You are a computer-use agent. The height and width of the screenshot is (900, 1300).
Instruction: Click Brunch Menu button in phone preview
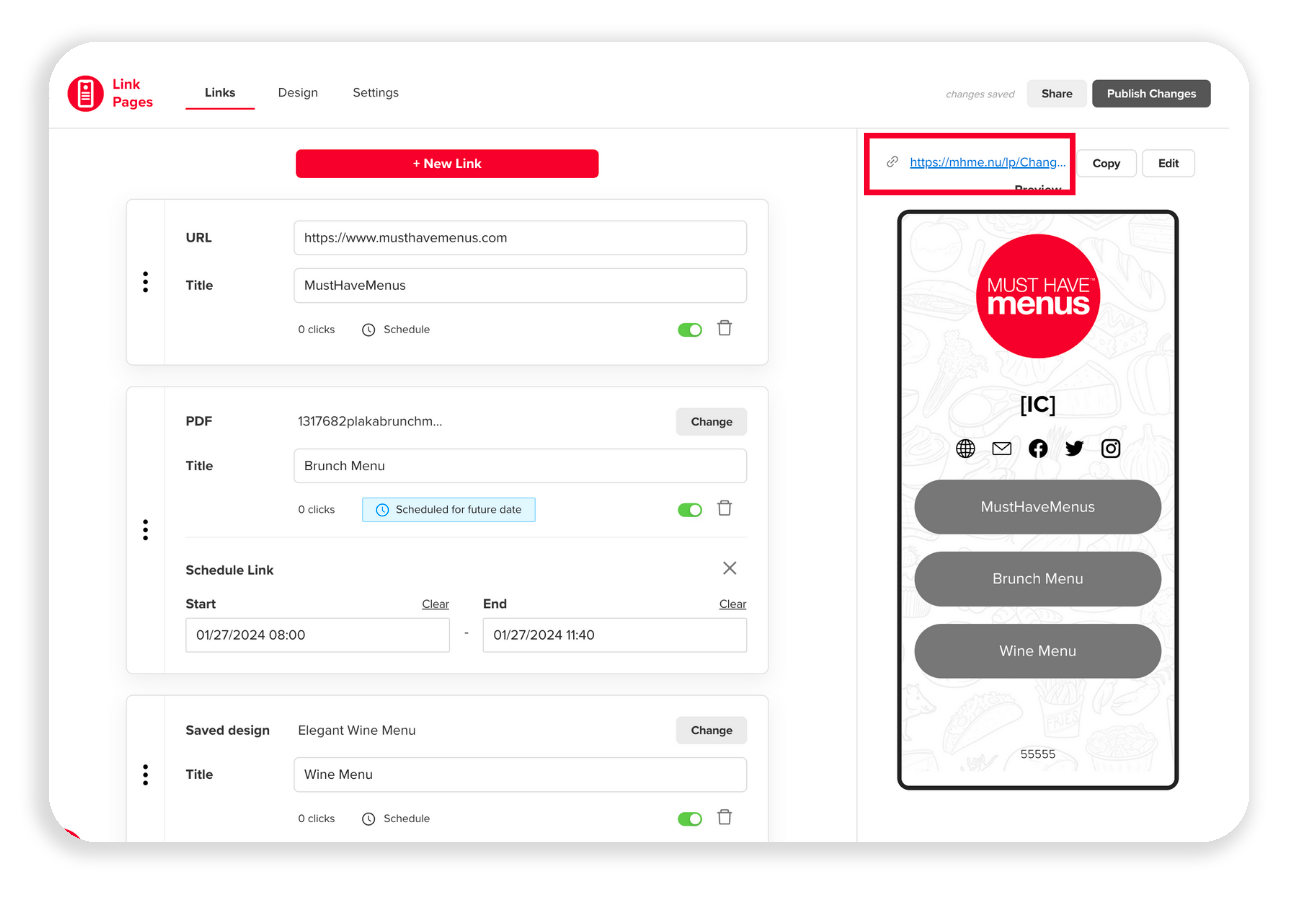[1038, 579]
